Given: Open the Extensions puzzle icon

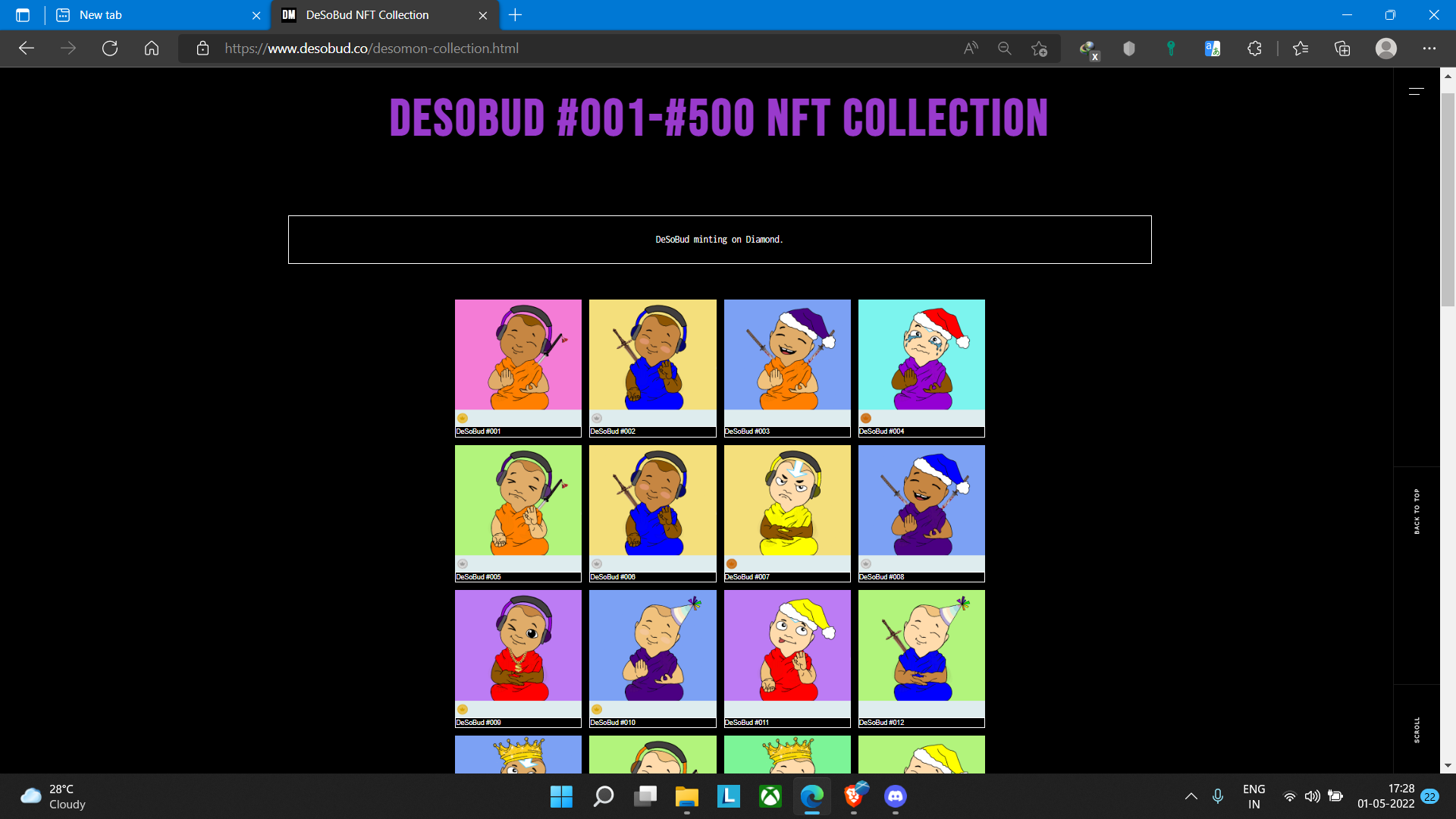Looking at the screenshot, I should click(x=1254, y=49).
